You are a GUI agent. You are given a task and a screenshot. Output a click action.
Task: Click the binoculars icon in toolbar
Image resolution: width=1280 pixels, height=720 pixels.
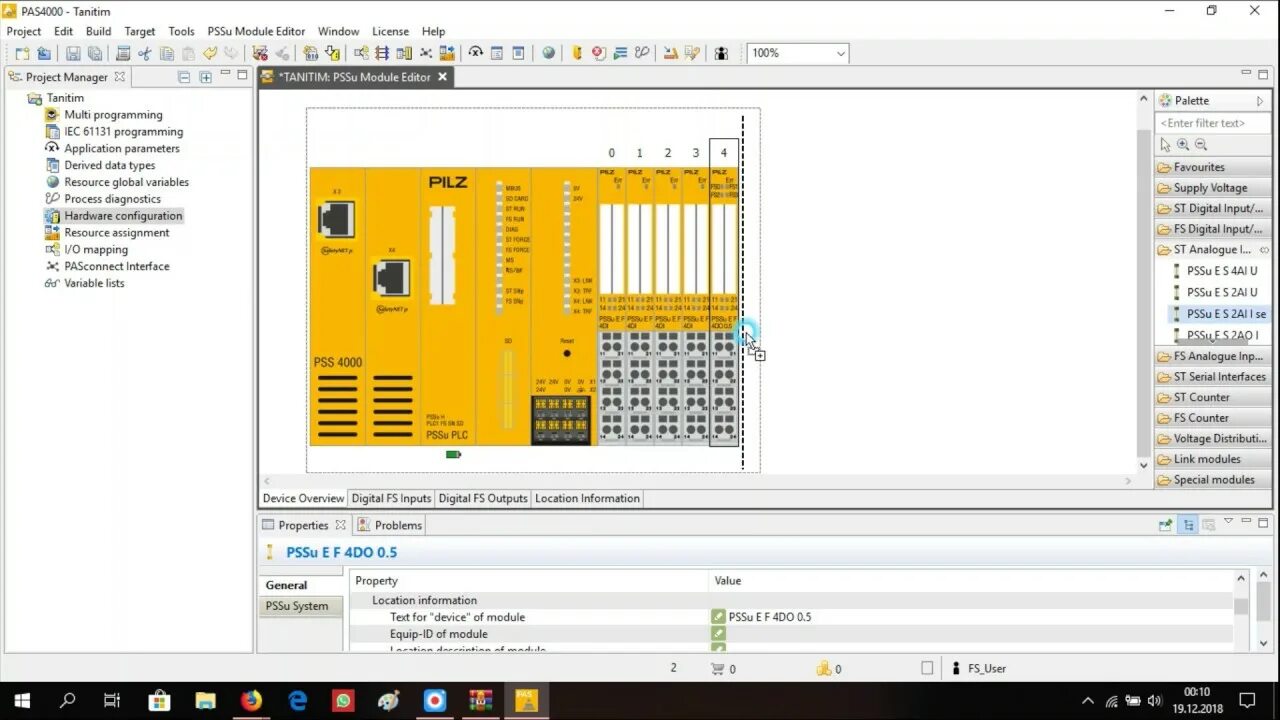pos(721,53)
